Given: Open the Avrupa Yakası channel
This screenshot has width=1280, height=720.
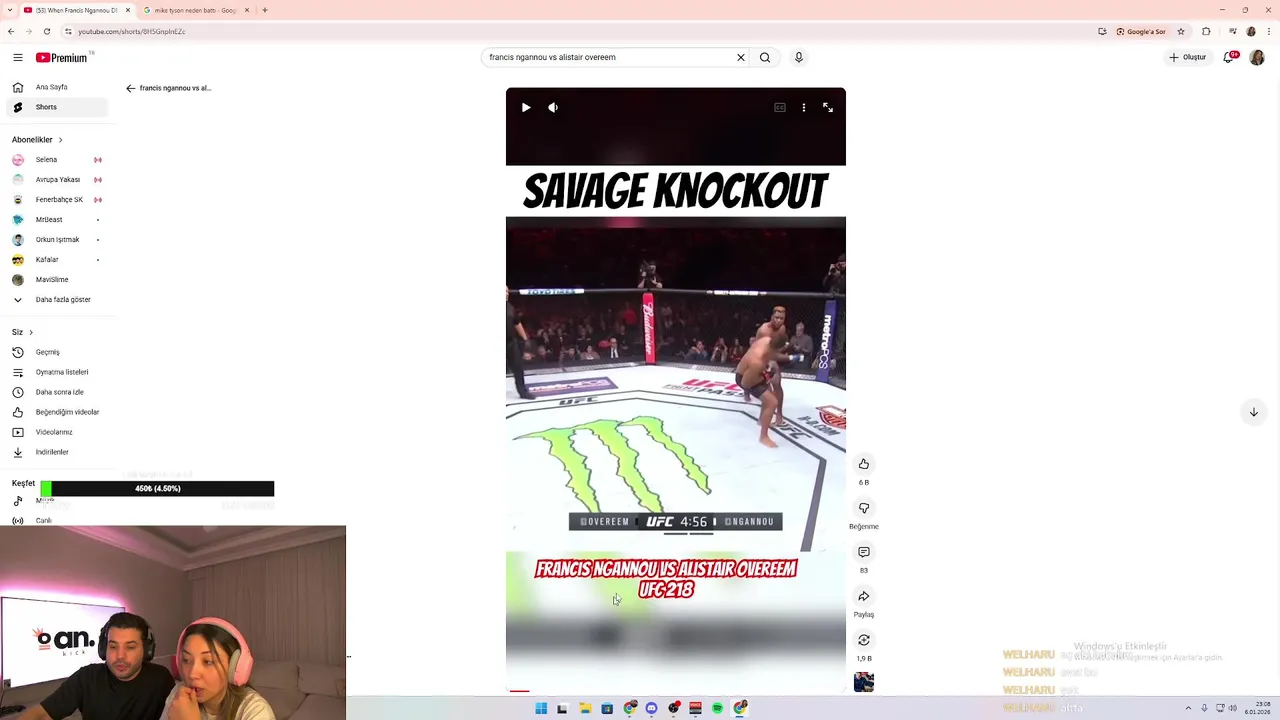Looking at the screenshot, I should [x=55, y=180].
